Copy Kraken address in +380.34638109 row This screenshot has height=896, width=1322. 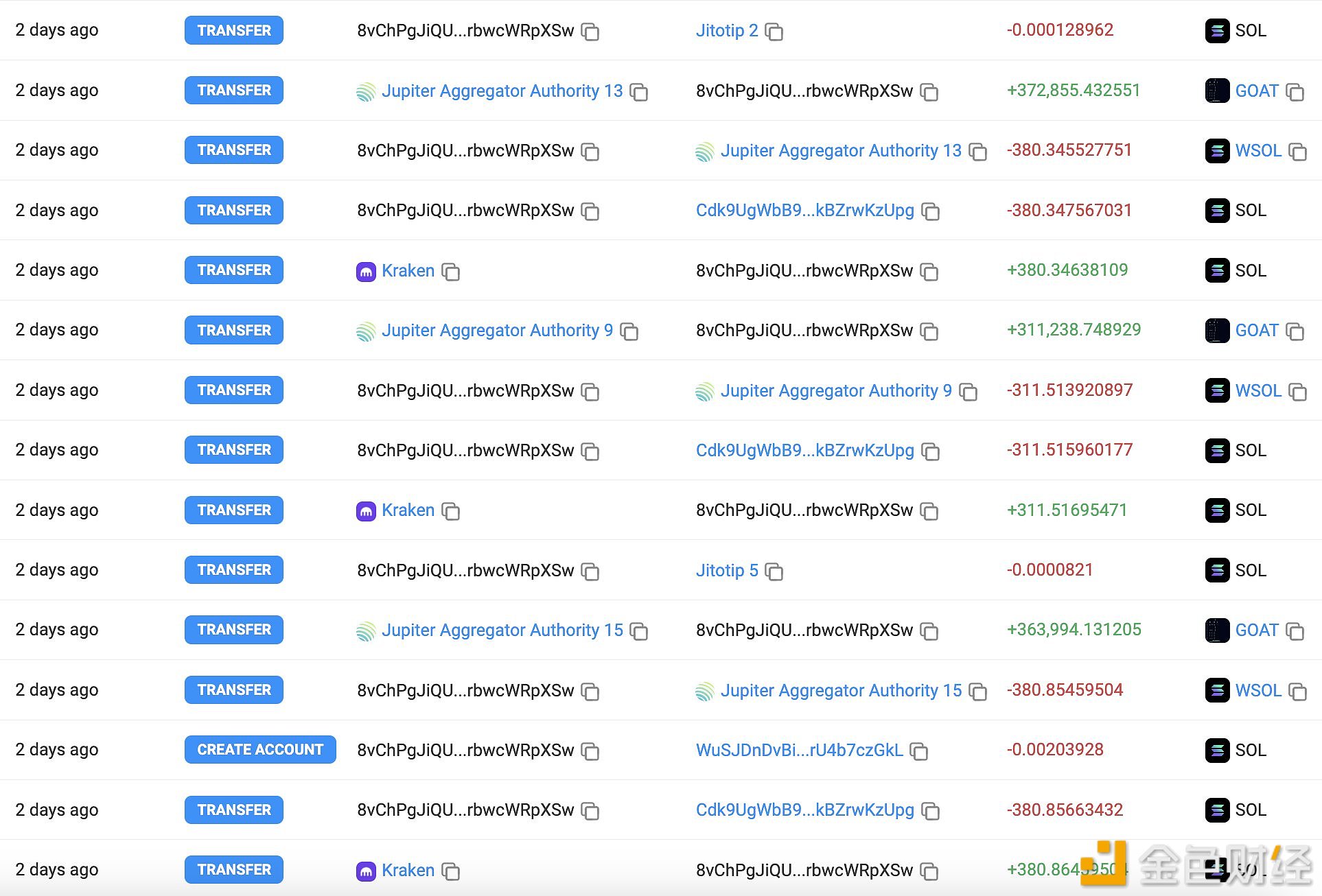pos(450,272)
